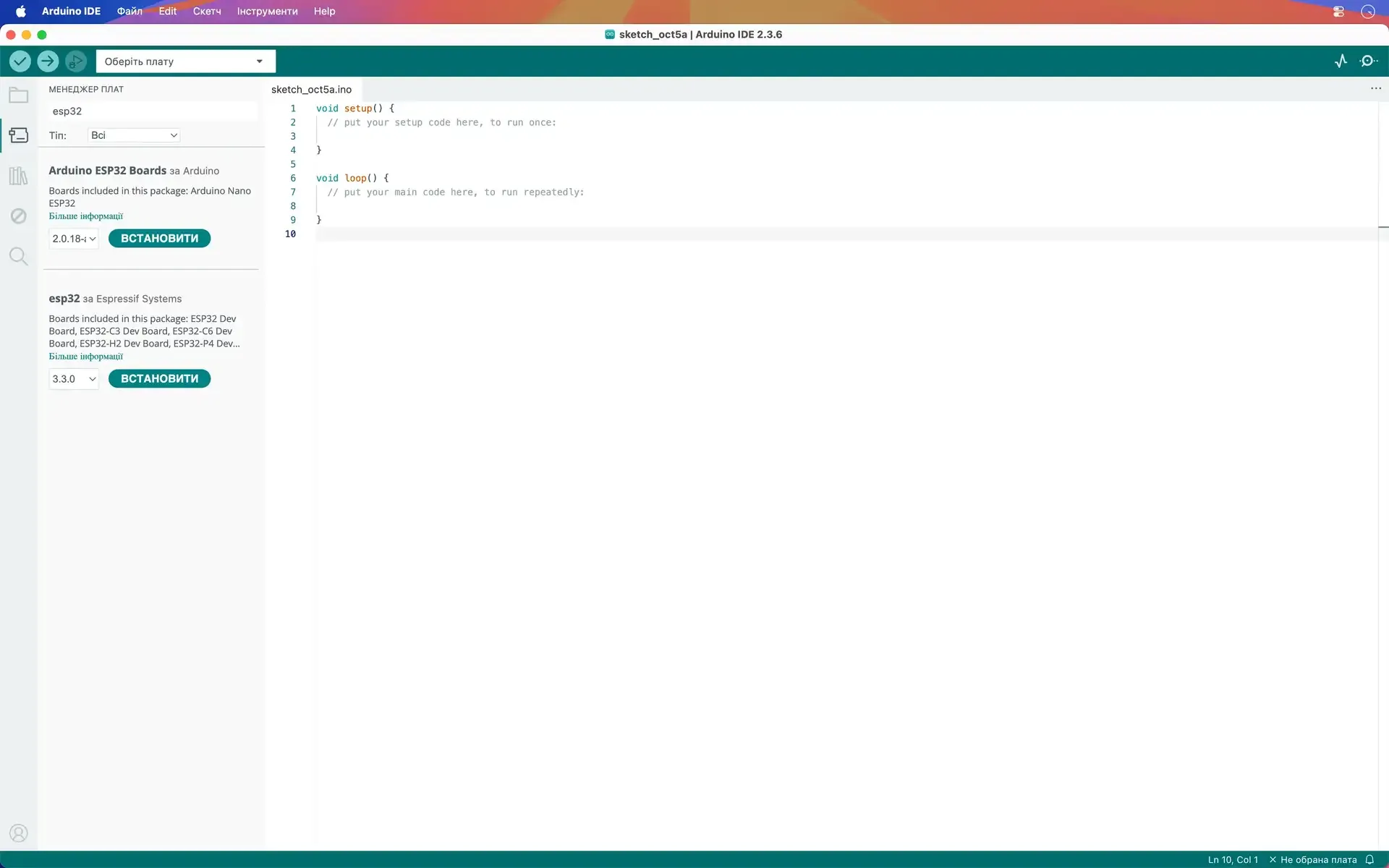Start the Debug toolbar button
Viewport: 1389px width, 868px height.
(x=75, y=61)
